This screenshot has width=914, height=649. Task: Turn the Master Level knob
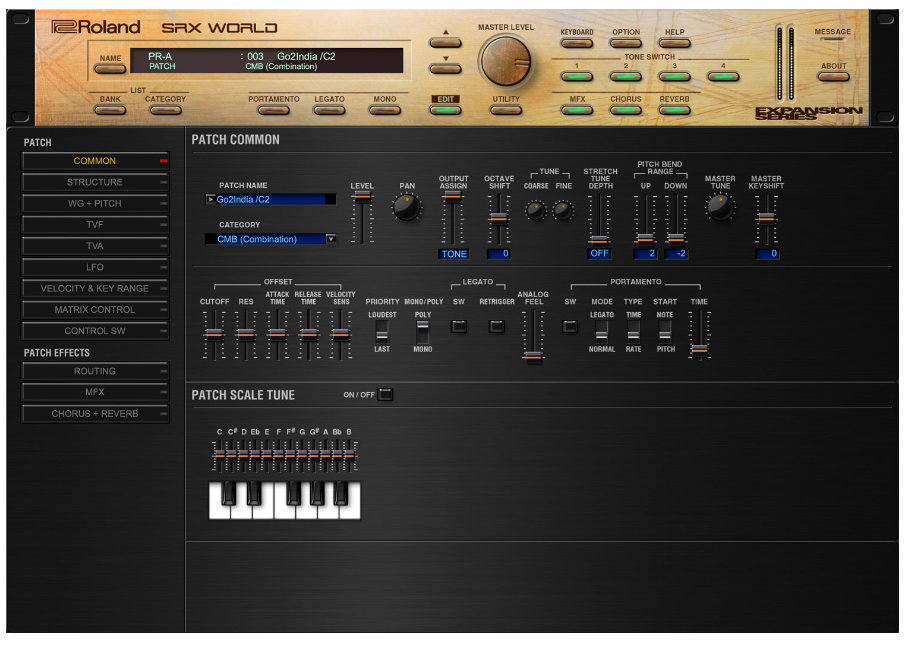(505, 61)
